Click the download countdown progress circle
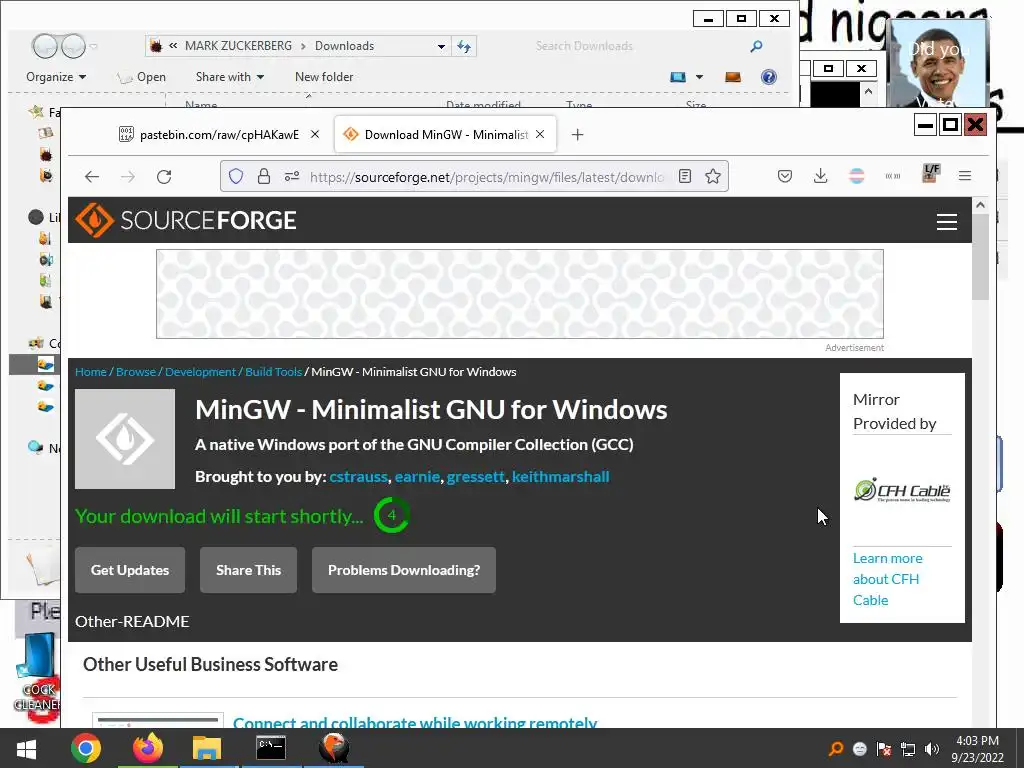Screen dimensions: 1024x768 pyautogui.click(x=391, y=515)
